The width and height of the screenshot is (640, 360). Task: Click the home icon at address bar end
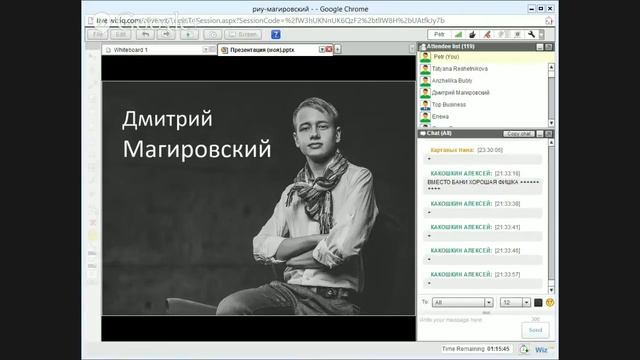(x=549, y=20)
